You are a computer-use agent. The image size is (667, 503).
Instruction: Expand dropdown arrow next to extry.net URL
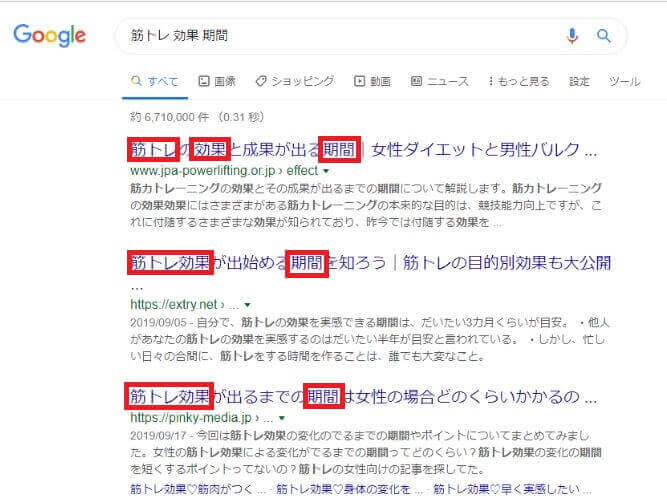pyautogui.click(x=248, y=305)
